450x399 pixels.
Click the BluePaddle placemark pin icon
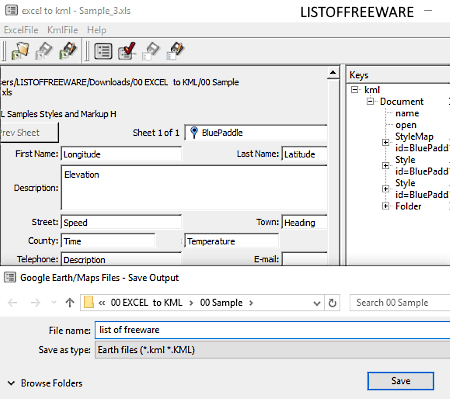click(x=194, y=132)
